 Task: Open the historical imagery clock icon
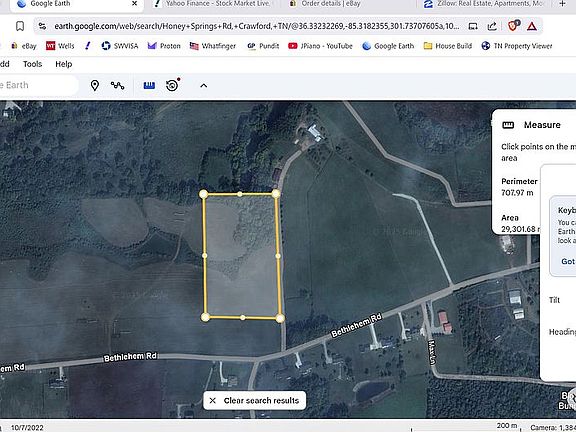click(172, 85)
